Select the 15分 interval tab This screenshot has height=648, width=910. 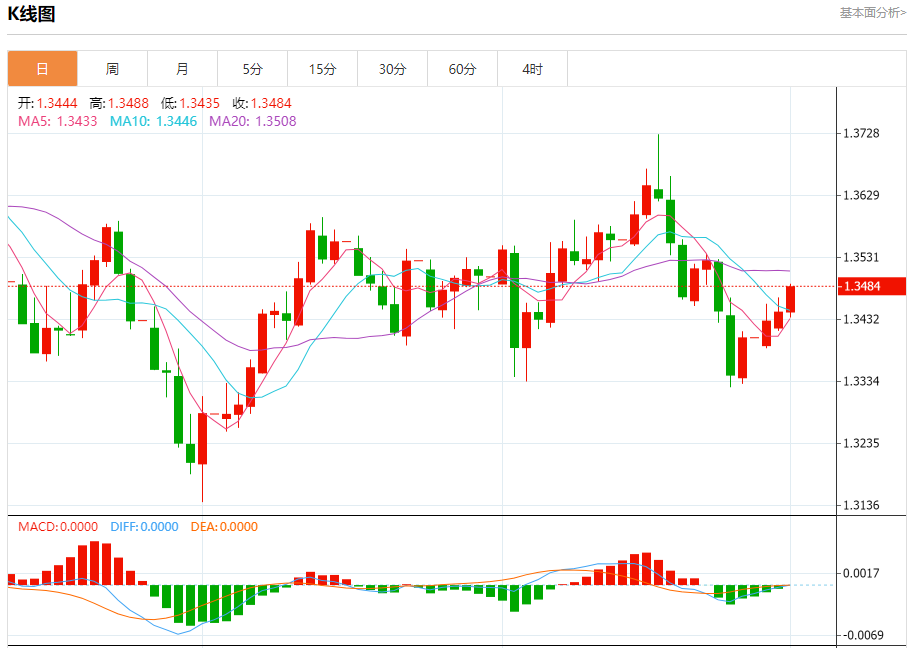point(322,69)
